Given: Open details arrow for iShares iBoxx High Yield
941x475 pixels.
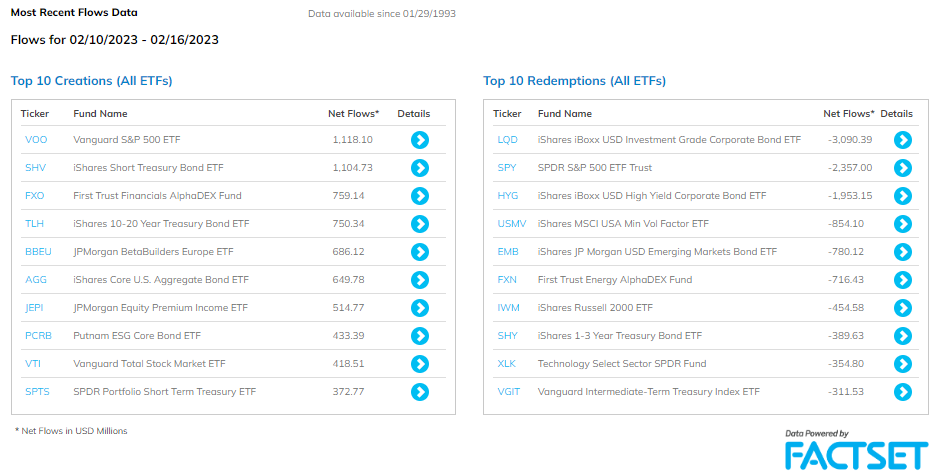Looking at the screenshot, I should (x=903, y=196).
